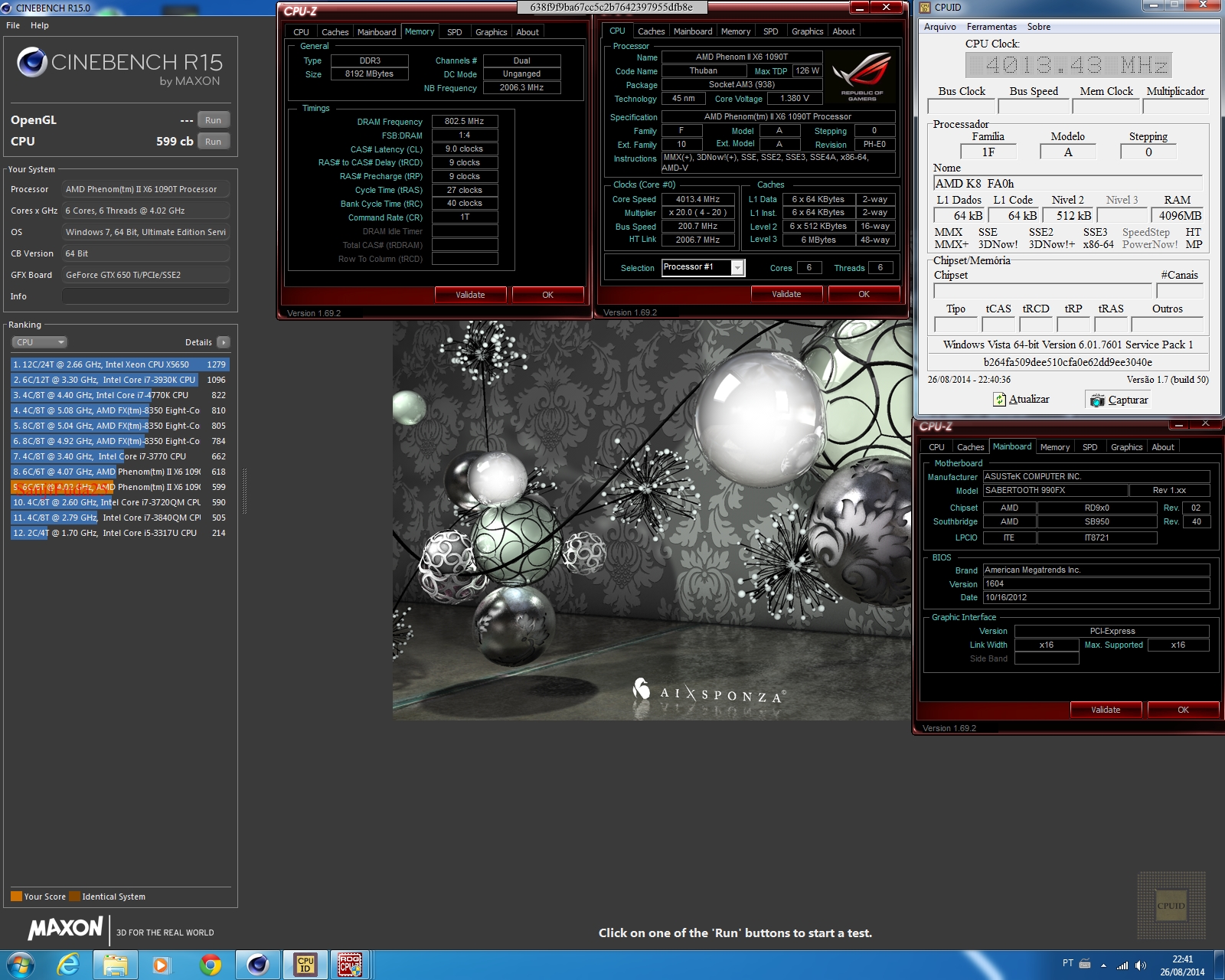Viewport: 1225px width, 980px height.
Task: Select ranking row Intel Core i7-3720QM
Action: (120, 502)
